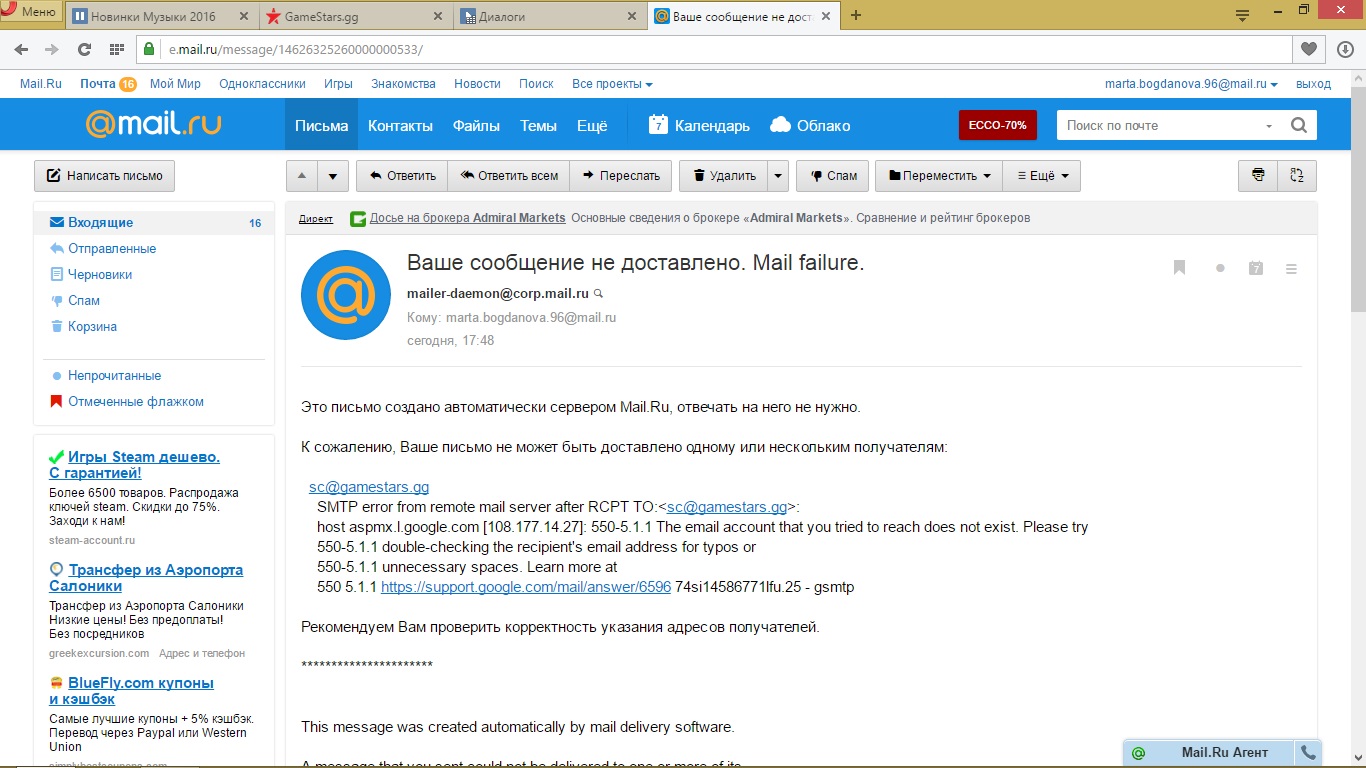1366x768 pixels.
Task: Open Контакты tab
Action: click(x=400, y=125)
